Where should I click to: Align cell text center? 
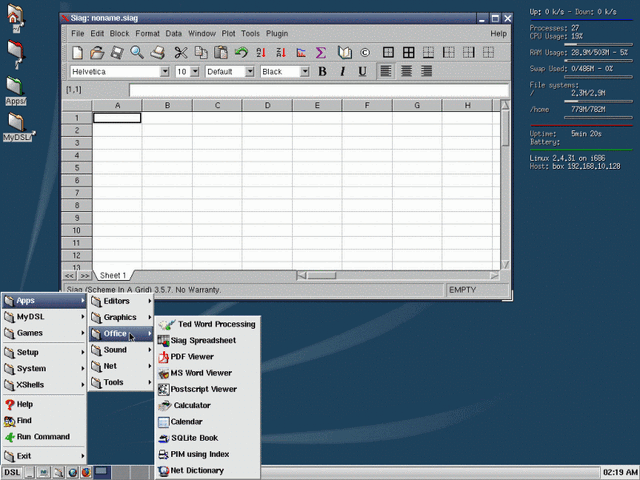pos(406,71)
